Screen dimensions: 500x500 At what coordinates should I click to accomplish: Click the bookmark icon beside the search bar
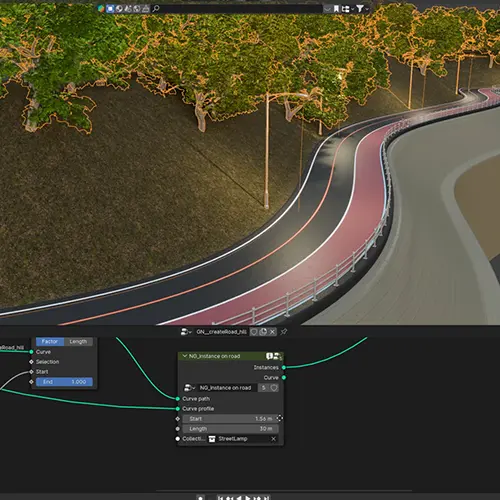pos(336,9)
